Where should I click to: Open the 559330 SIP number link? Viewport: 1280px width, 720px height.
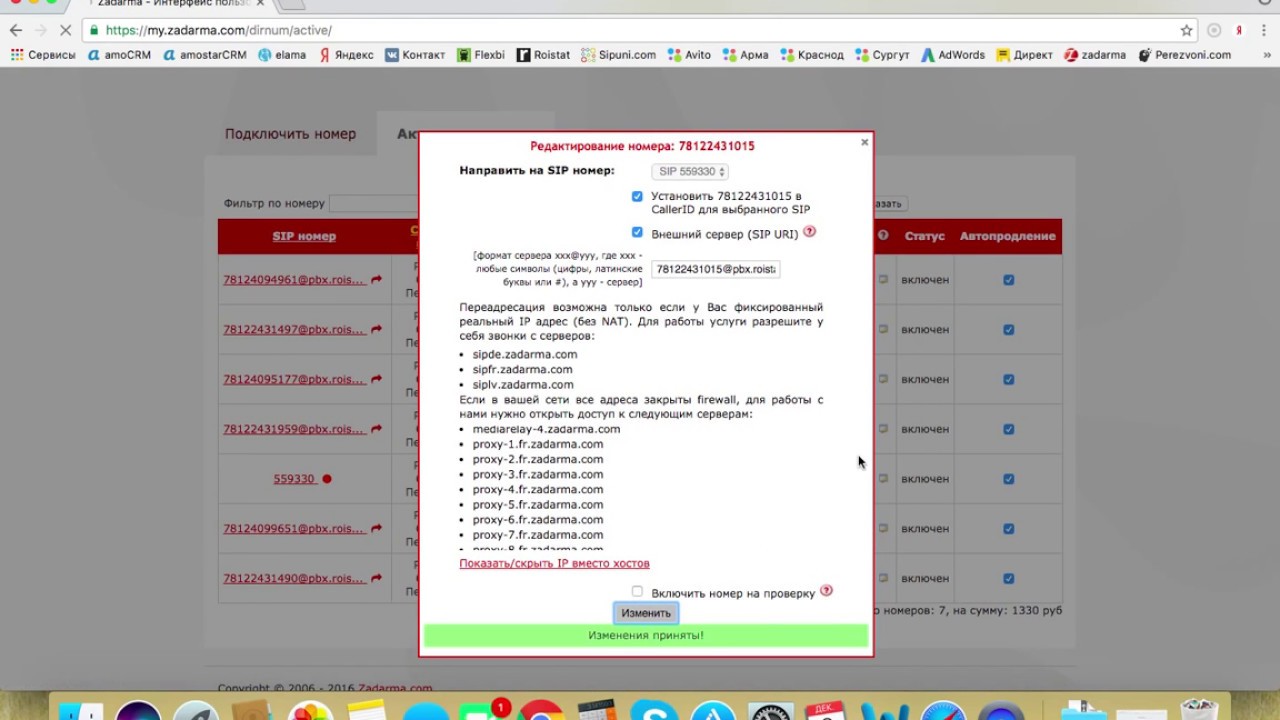coord(294,479)
